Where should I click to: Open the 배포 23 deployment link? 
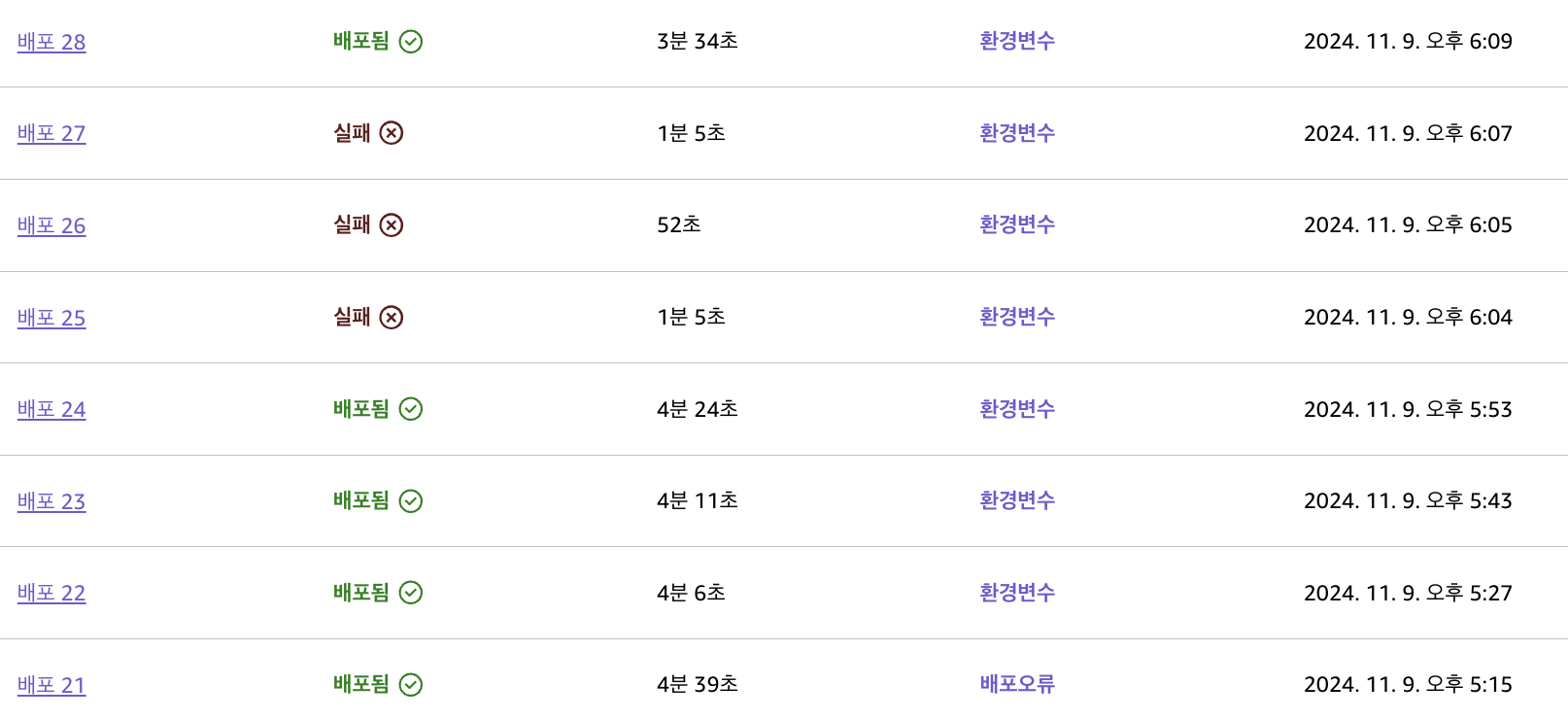coord(51,501)
